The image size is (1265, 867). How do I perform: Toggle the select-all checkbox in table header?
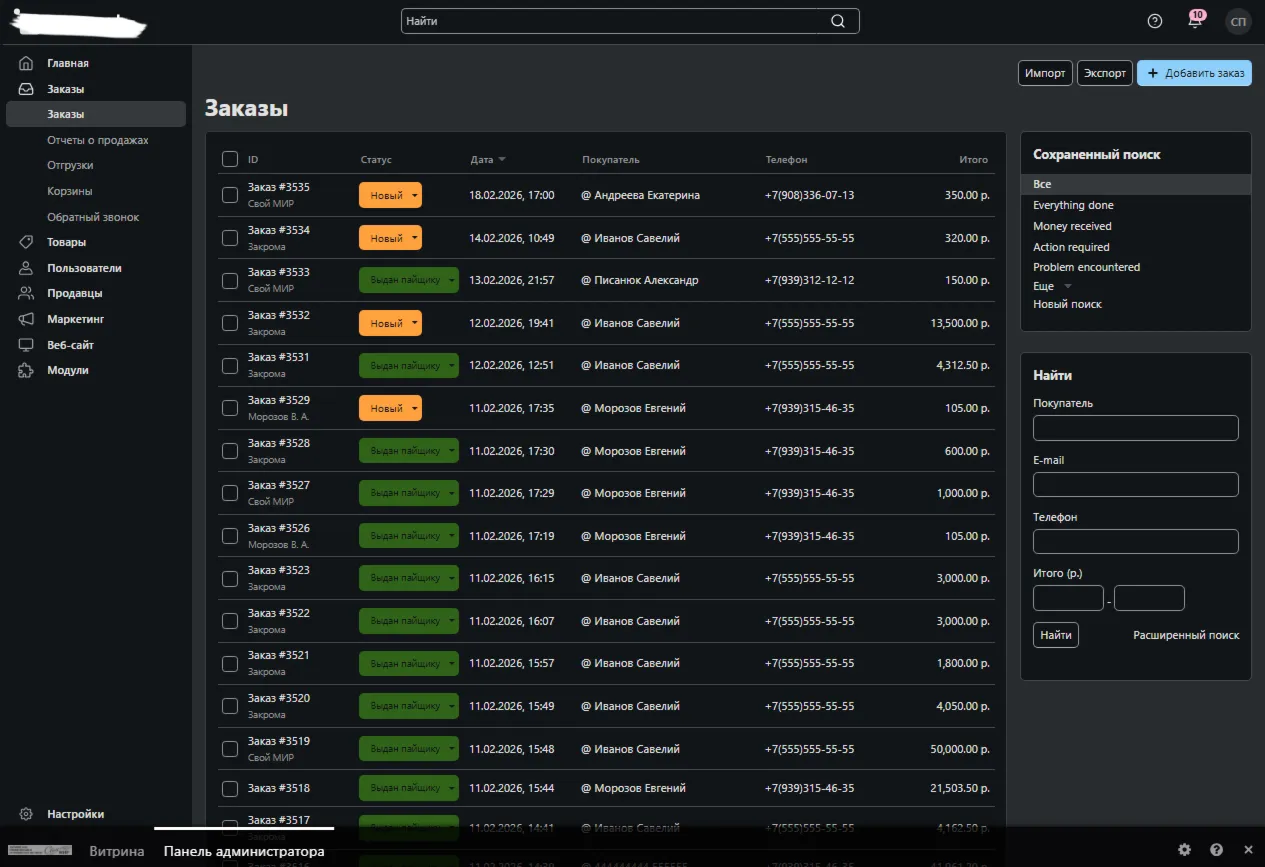230,159
